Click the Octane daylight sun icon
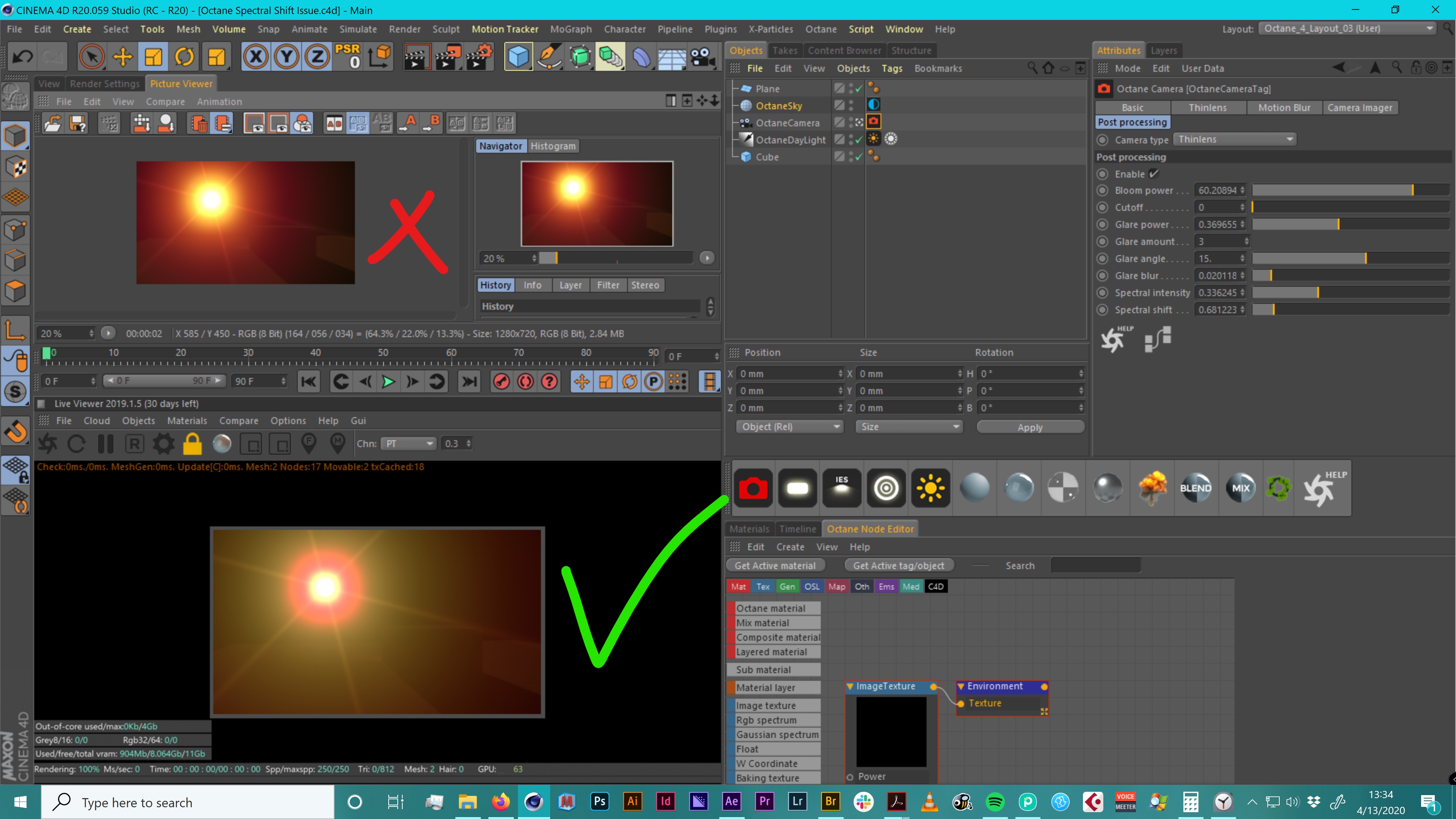This screenshot has height=819, width=1456. click(930, 487)
